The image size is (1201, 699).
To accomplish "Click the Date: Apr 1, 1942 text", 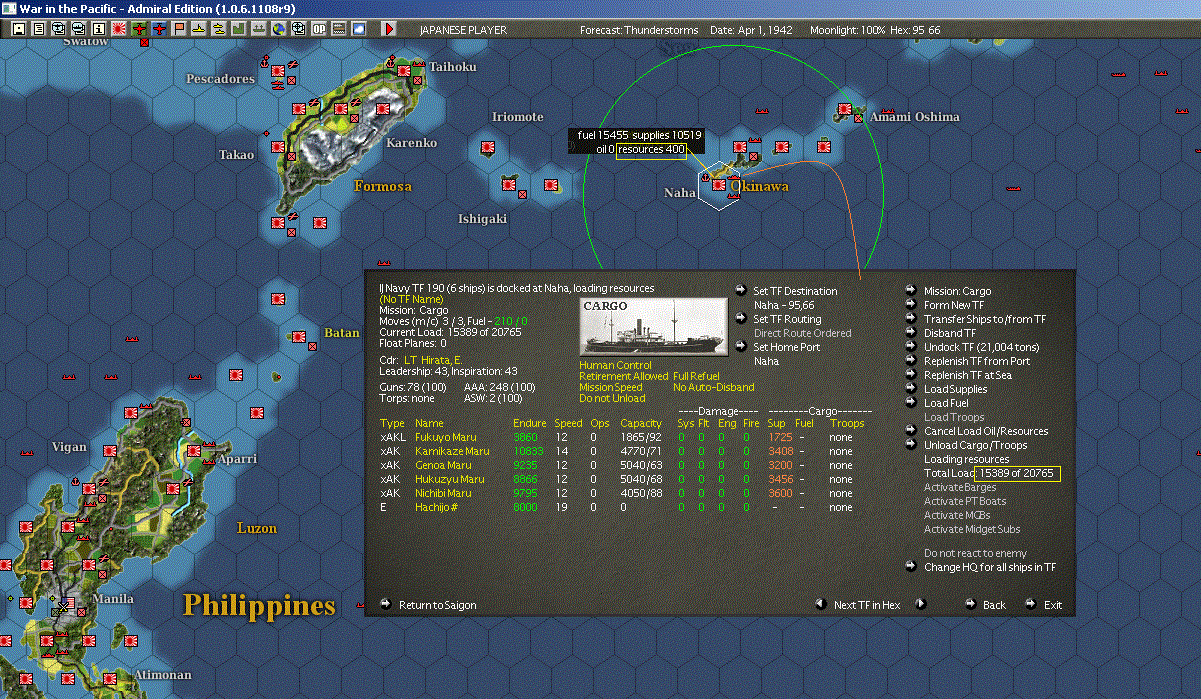I will point(751,30).
